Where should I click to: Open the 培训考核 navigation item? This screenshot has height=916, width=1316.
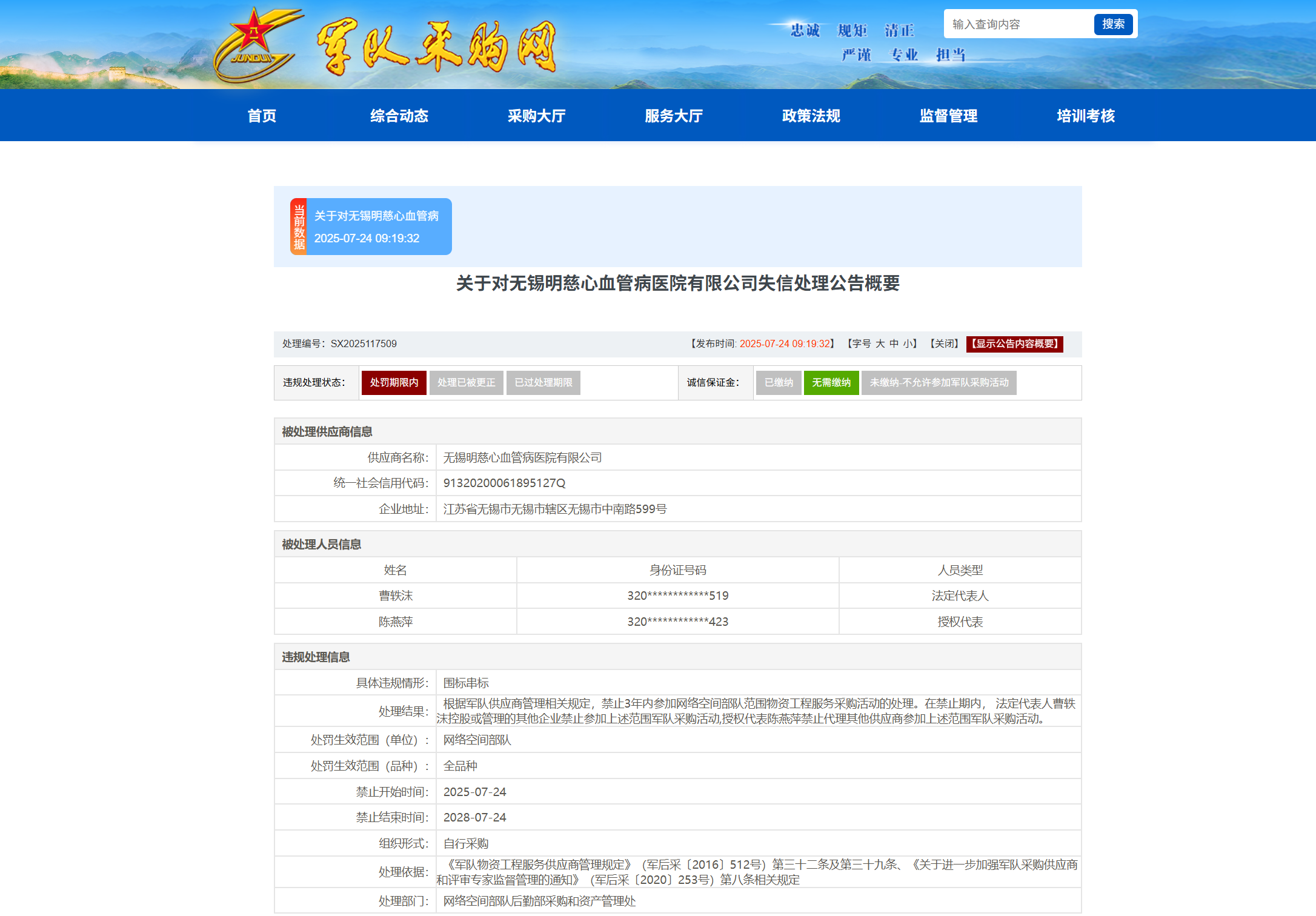1086,116
